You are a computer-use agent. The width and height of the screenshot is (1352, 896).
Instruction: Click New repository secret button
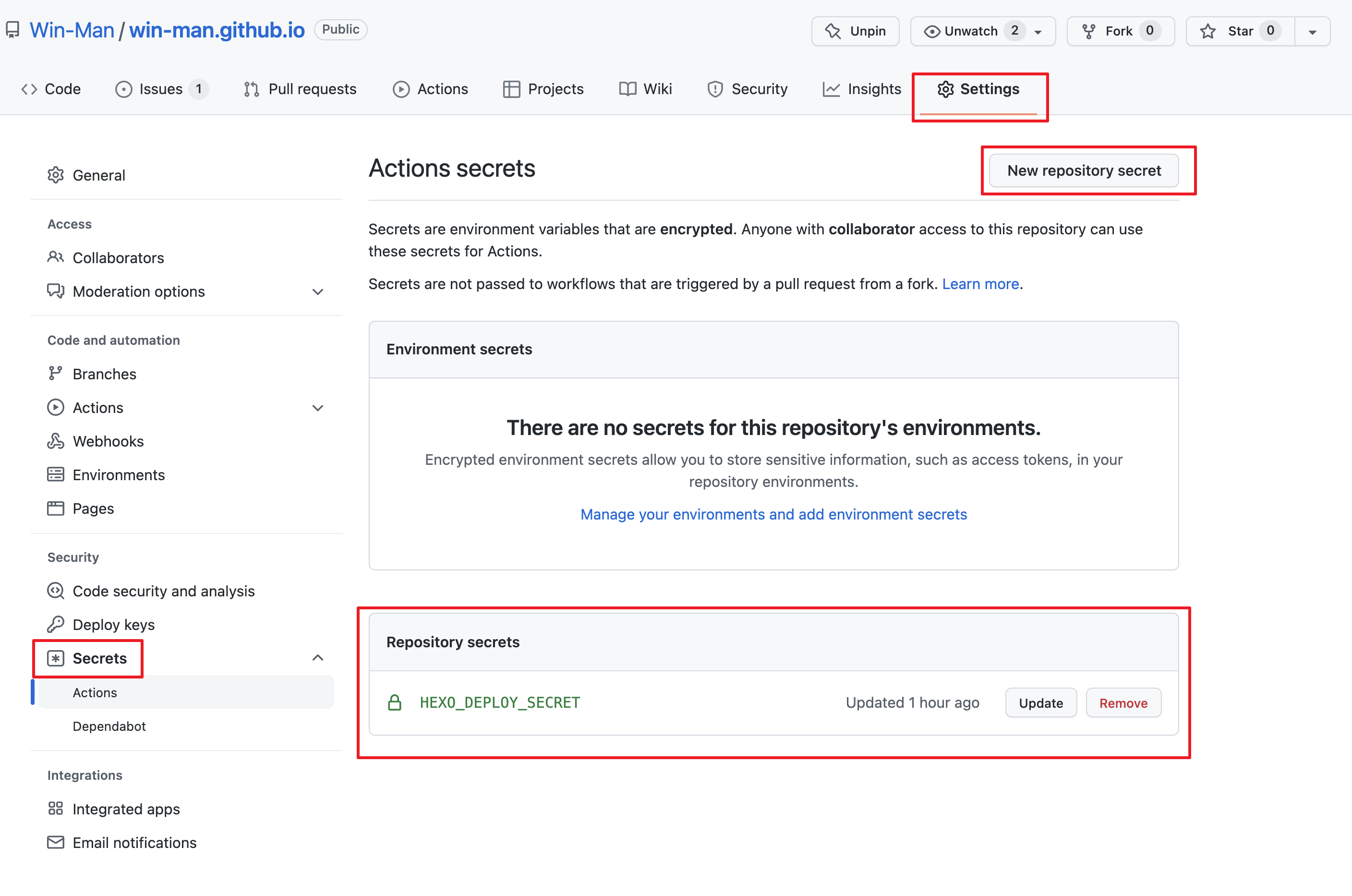1084,170
